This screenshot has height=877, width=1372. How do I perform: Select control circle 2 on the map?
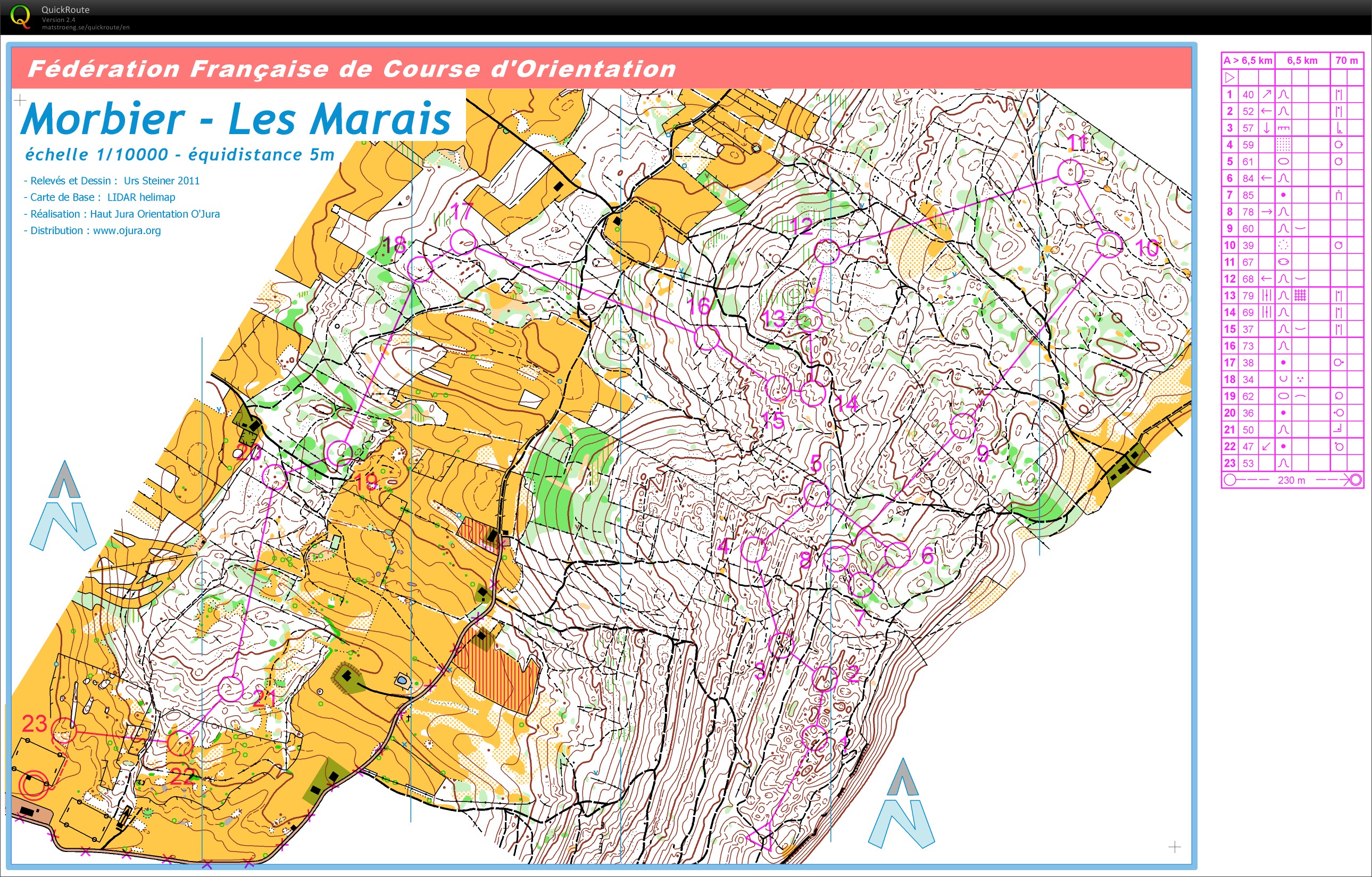pyautogui.click(x=824, y=678)
